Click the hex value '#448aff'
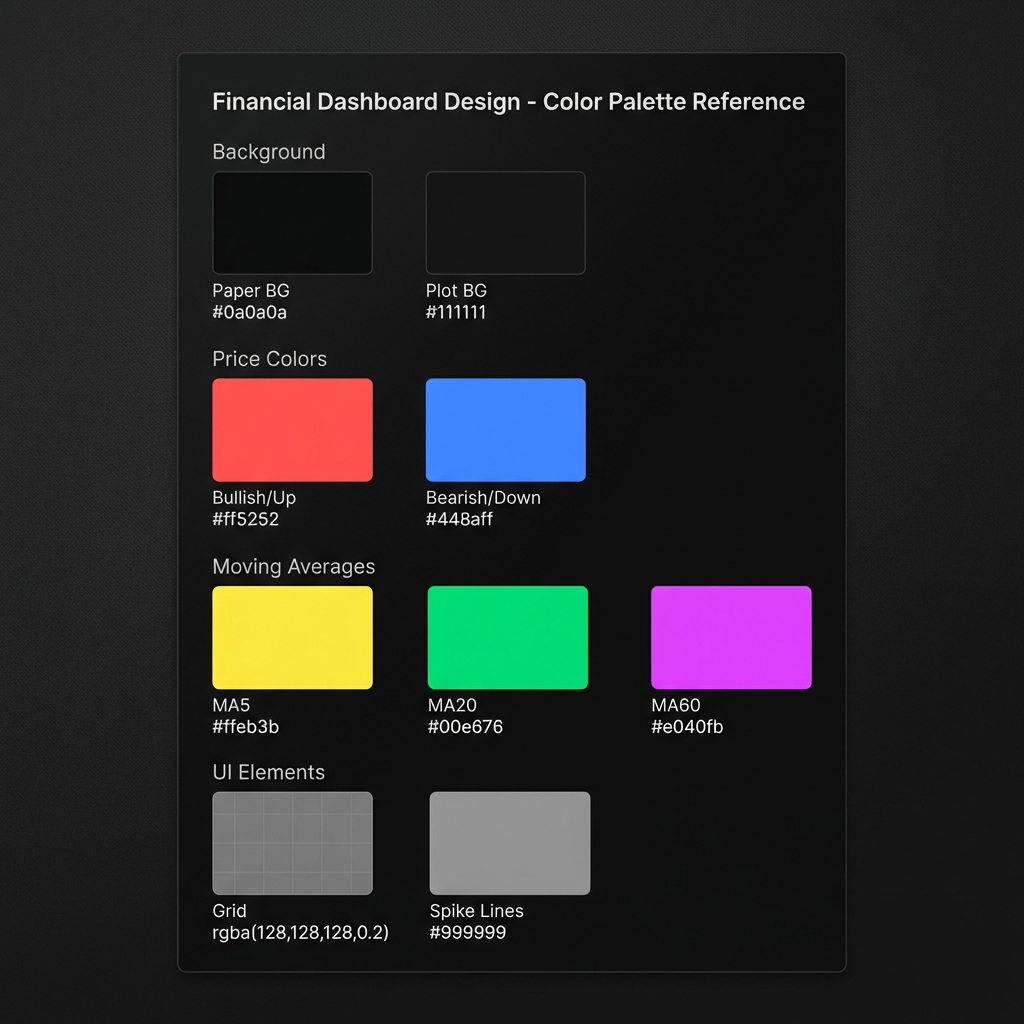 coord(459,519)
